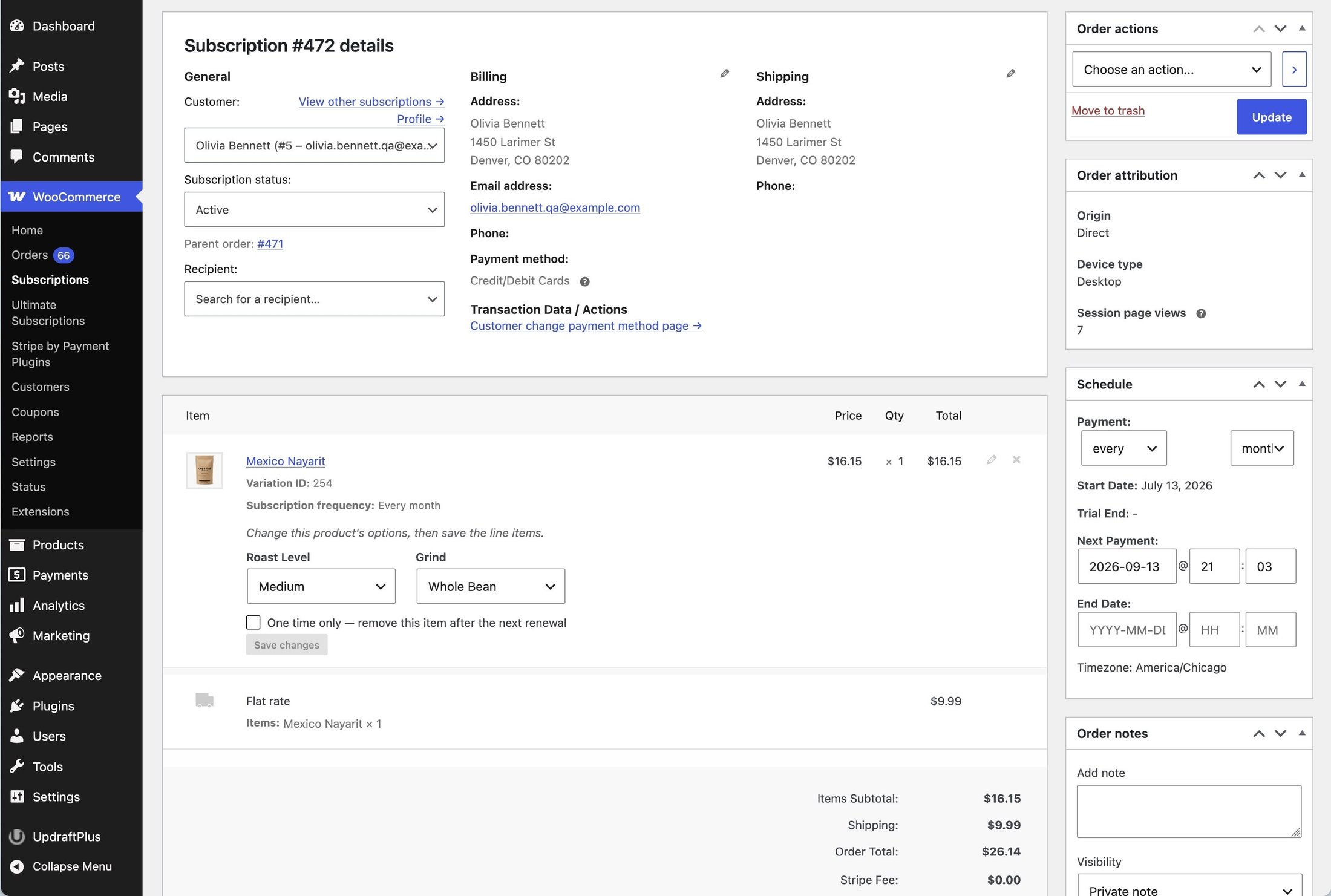Open customer Profile link

point(420,119)
